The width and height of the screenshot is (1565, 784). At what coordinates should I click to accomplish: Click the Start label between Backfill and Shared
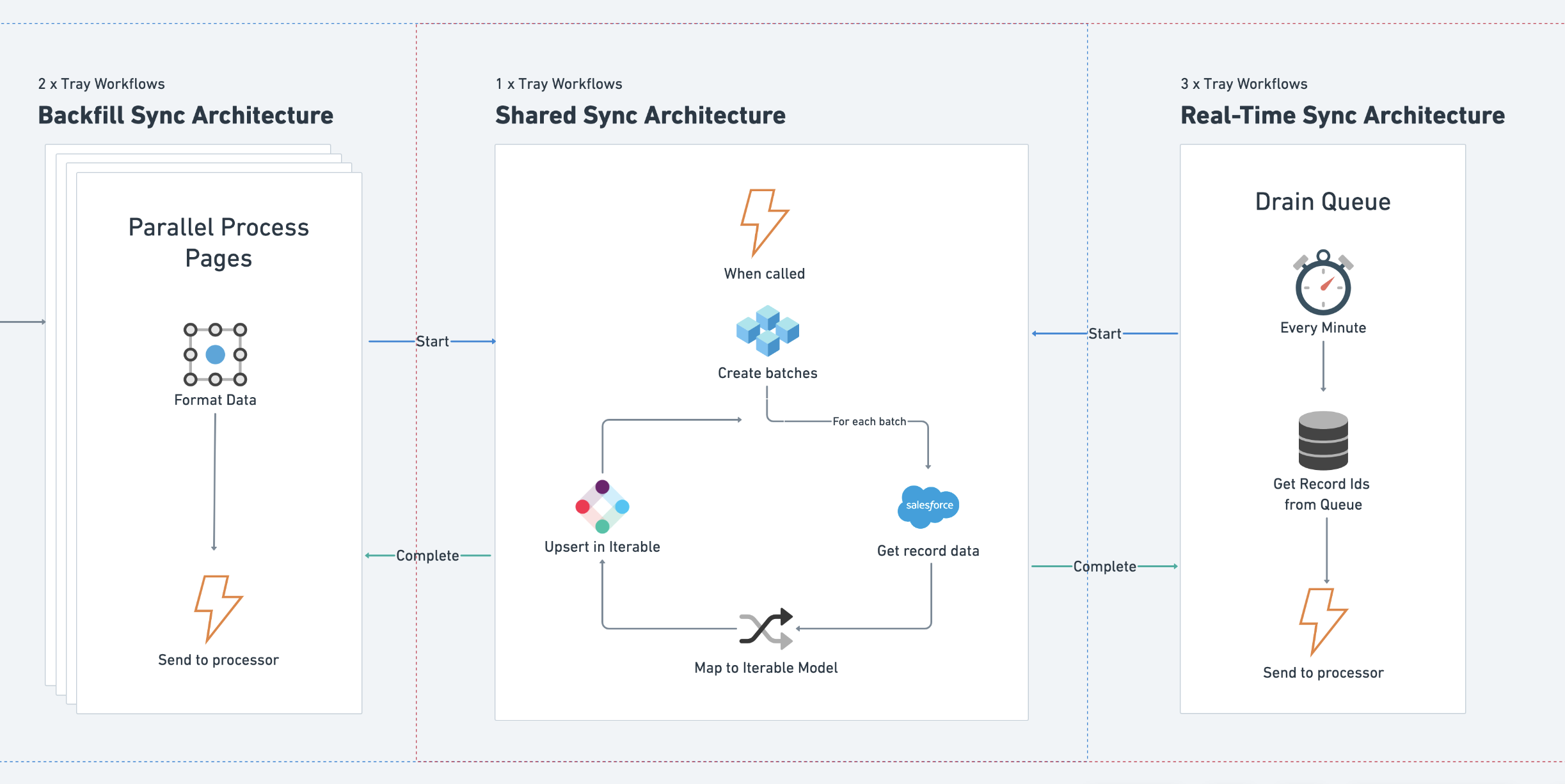(x=433, y=341)
